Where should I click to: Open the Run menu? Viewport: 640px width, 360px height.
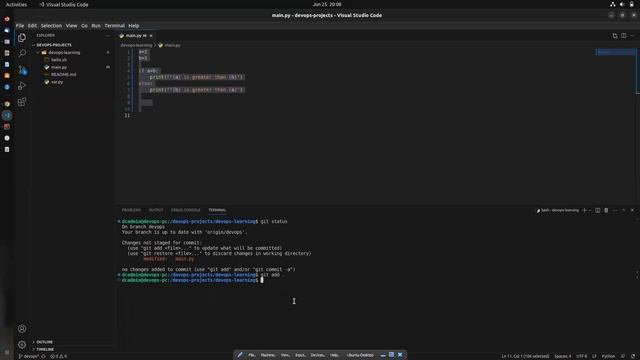coord(96,25)
